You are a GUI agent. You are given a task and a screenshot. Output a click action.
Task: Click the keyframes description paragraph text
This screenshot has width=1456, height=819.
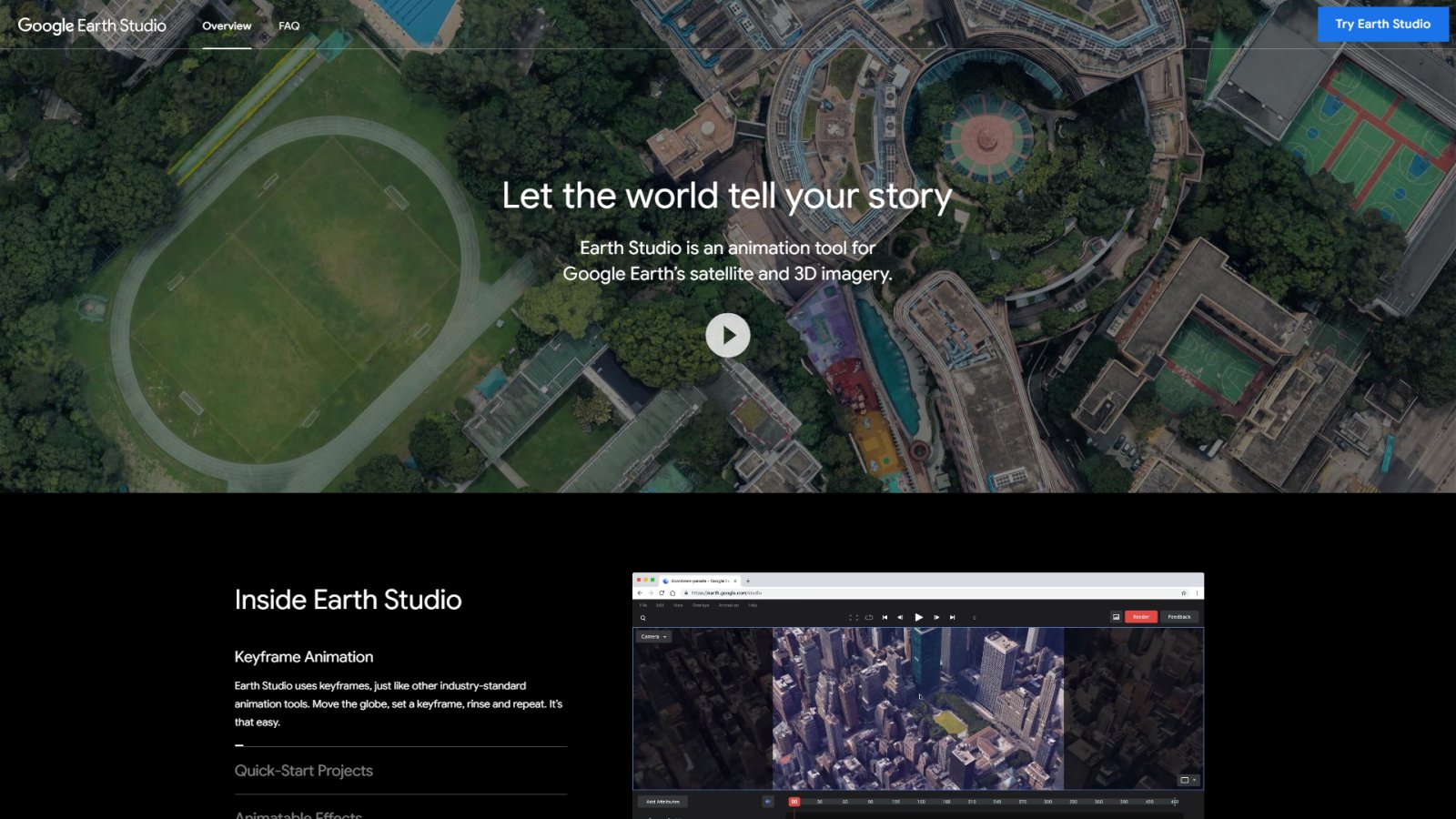[399, 703]
